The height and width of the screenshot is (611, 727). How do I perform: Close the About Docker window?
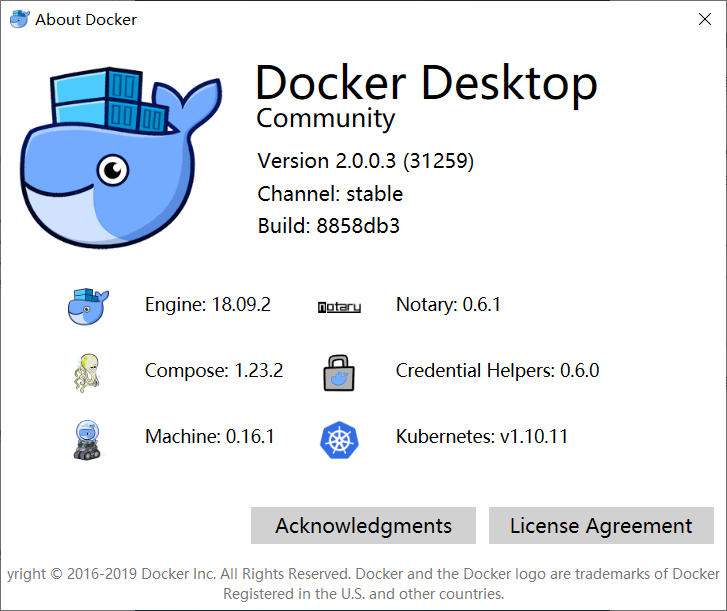(x=705, y=19)
